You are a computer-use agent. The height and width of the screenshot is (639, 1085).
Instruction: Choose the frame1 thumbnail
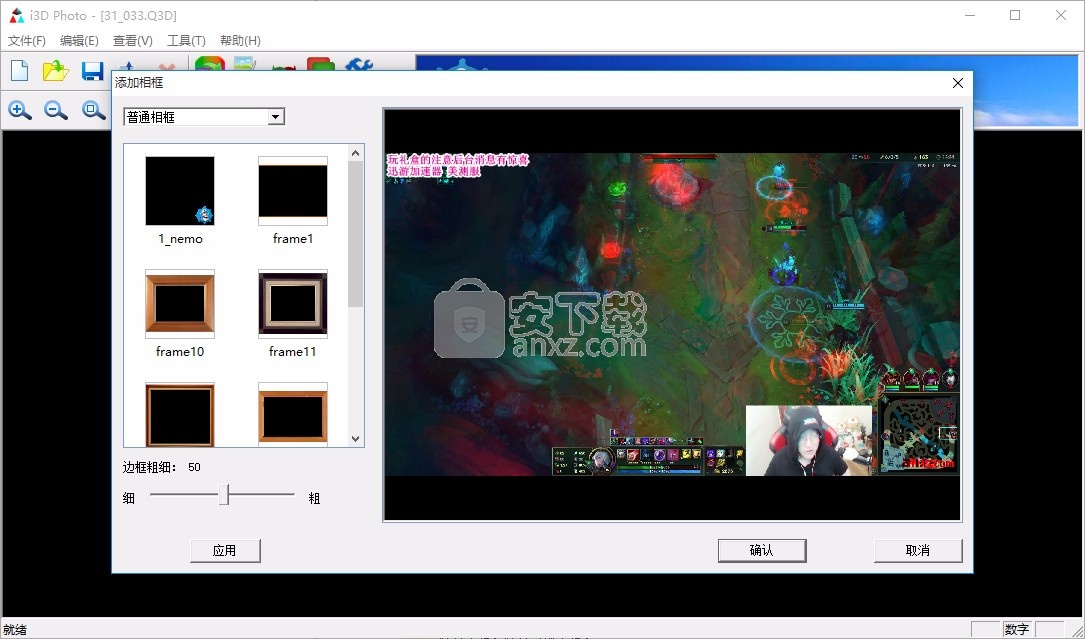click(x=293, y=191)
